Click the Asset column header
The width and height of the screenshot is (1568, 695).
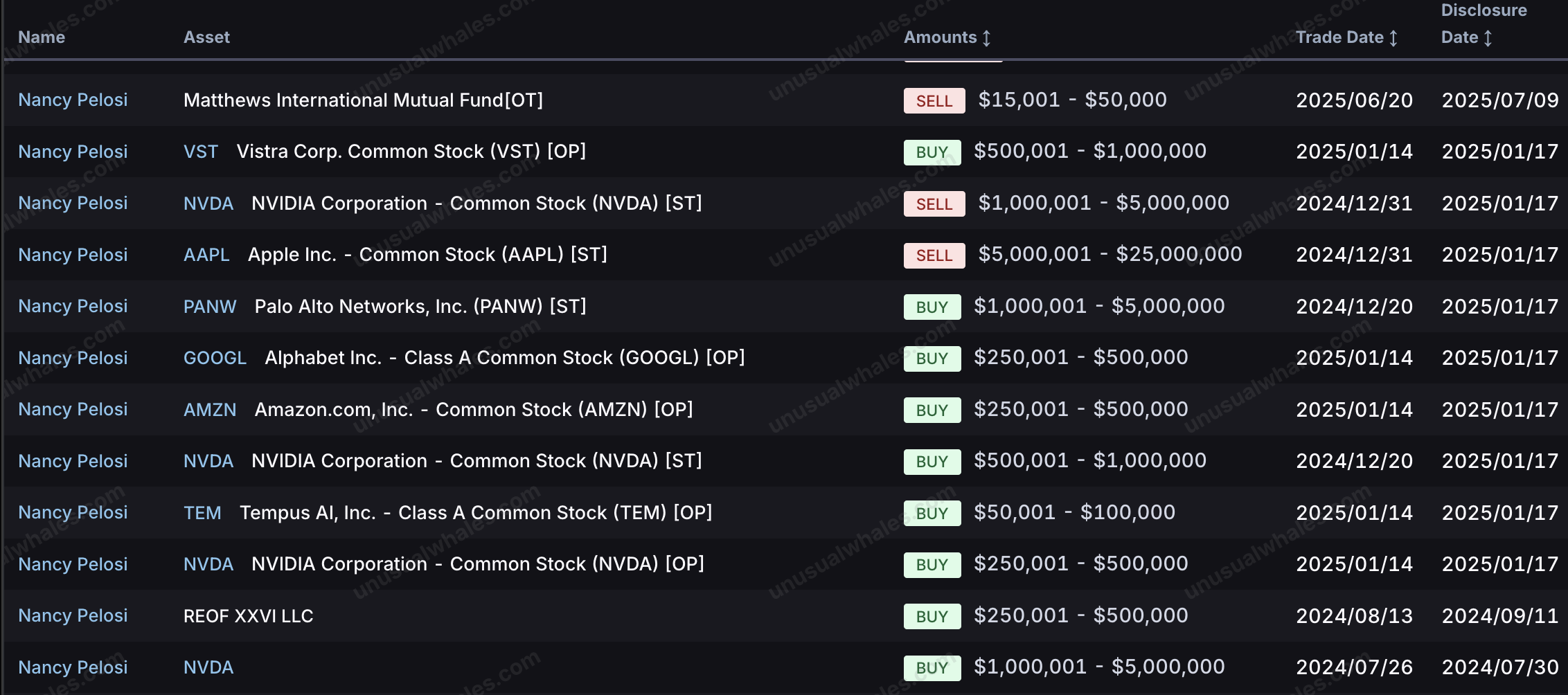pyautogui.click(x=206, y=37)
